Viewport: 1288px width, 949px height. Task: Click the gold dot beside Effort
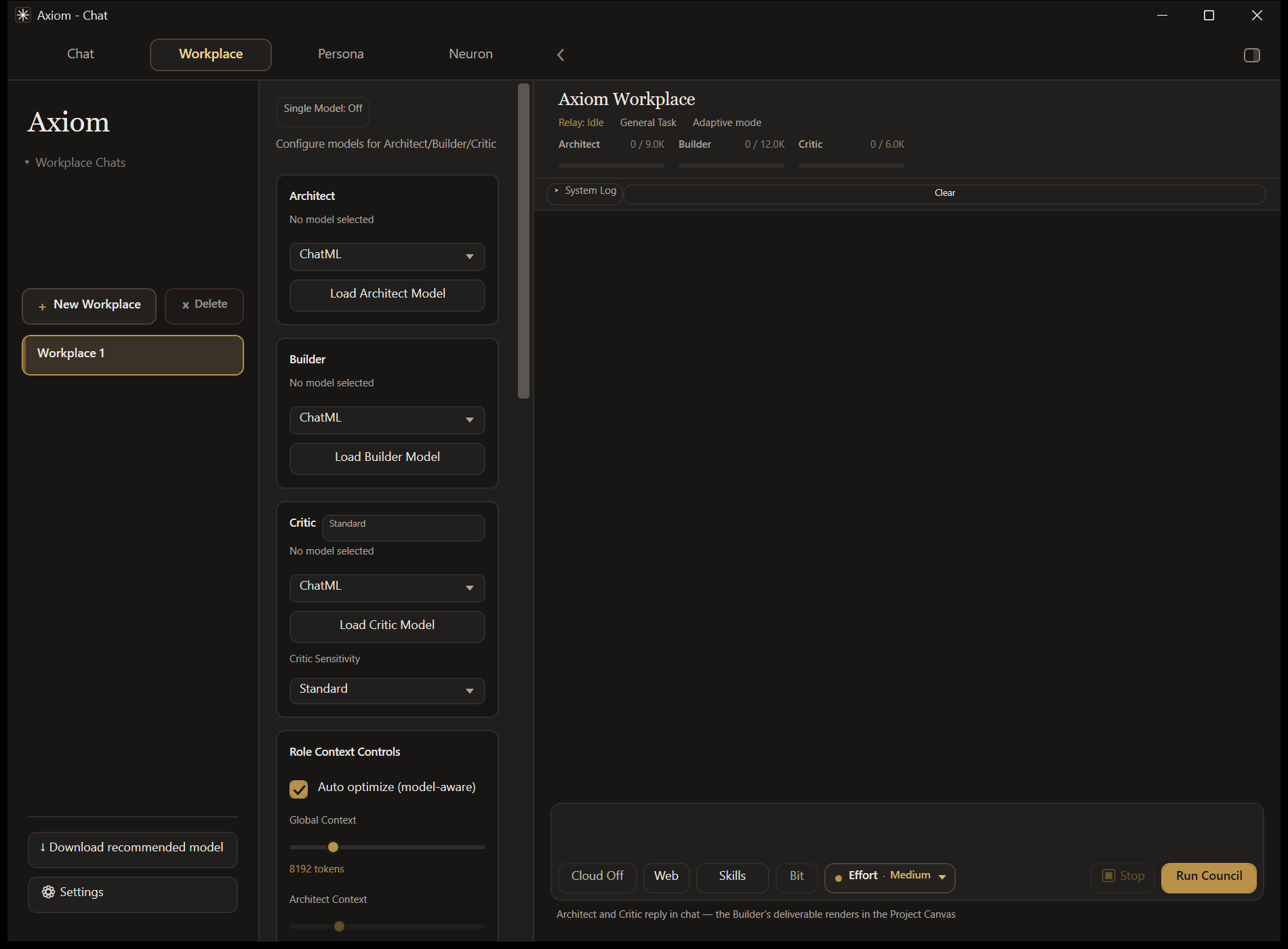pos(839,878)
